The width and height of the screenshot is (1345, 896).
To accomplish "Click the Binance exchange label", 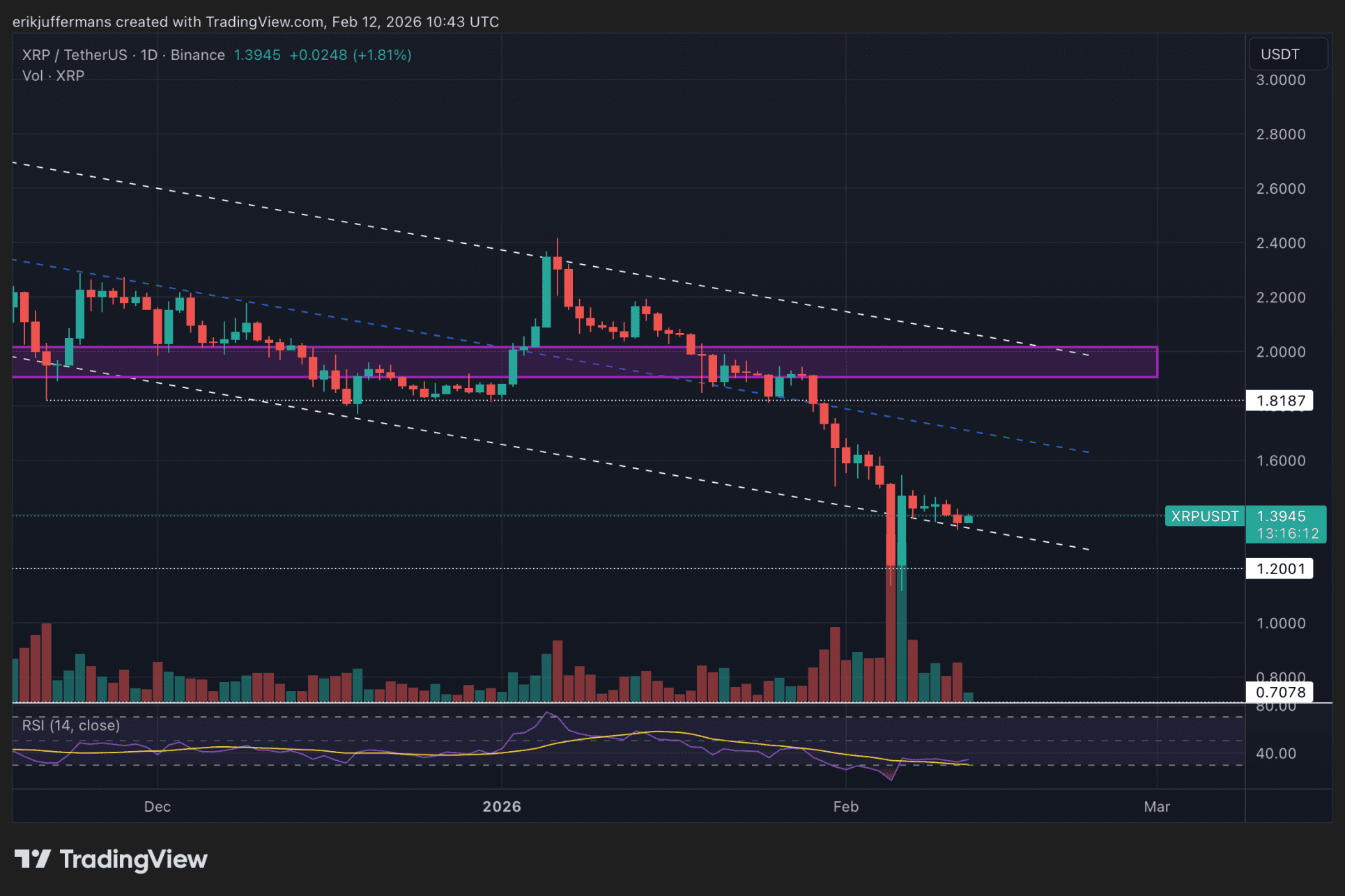I will click(x=198, y=55).
